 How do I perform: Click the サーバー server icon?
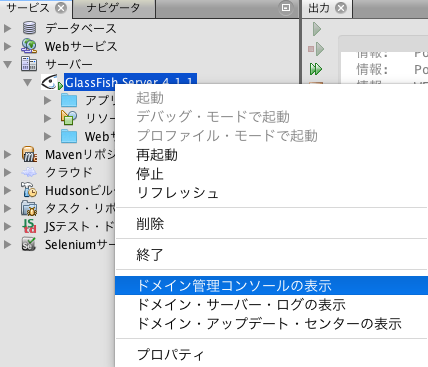point(29,64)
